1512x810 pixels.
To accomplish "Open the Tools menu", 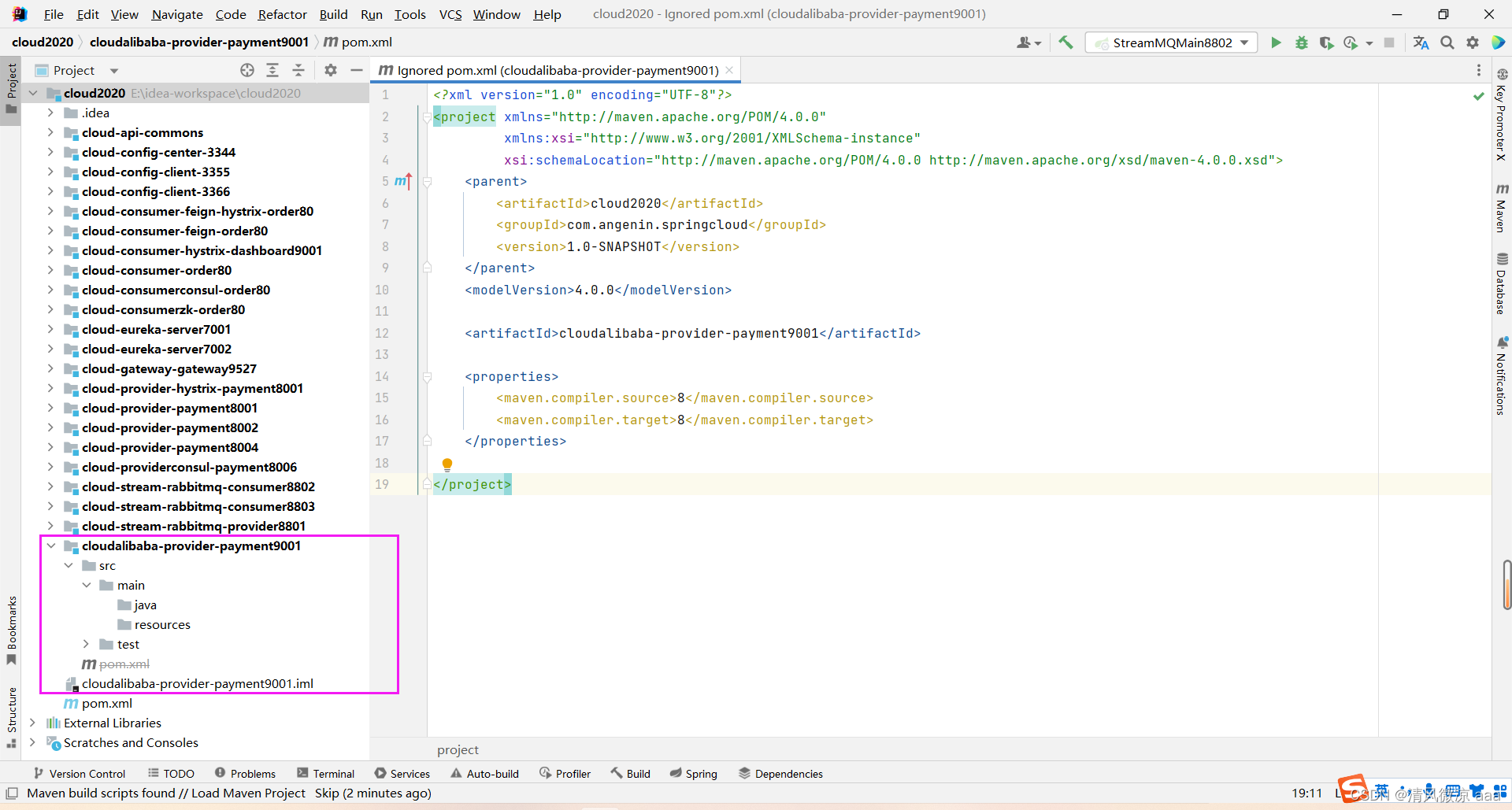I will [409, 14].
